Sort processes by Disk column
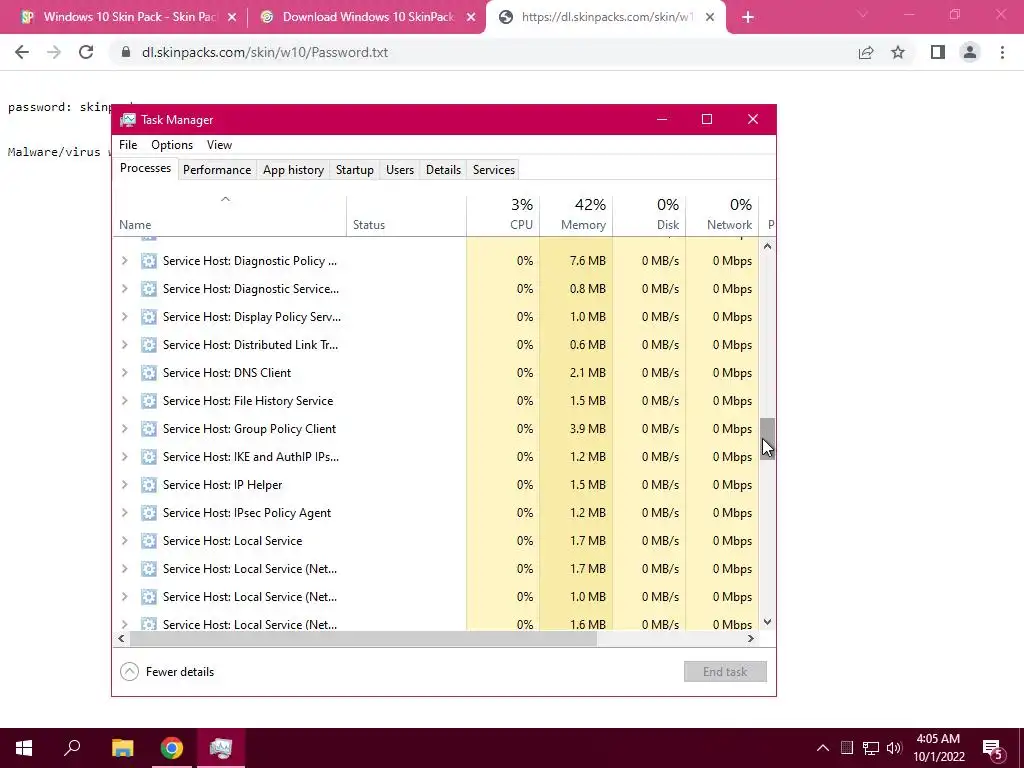1024x768 pixels. [649, 216]
